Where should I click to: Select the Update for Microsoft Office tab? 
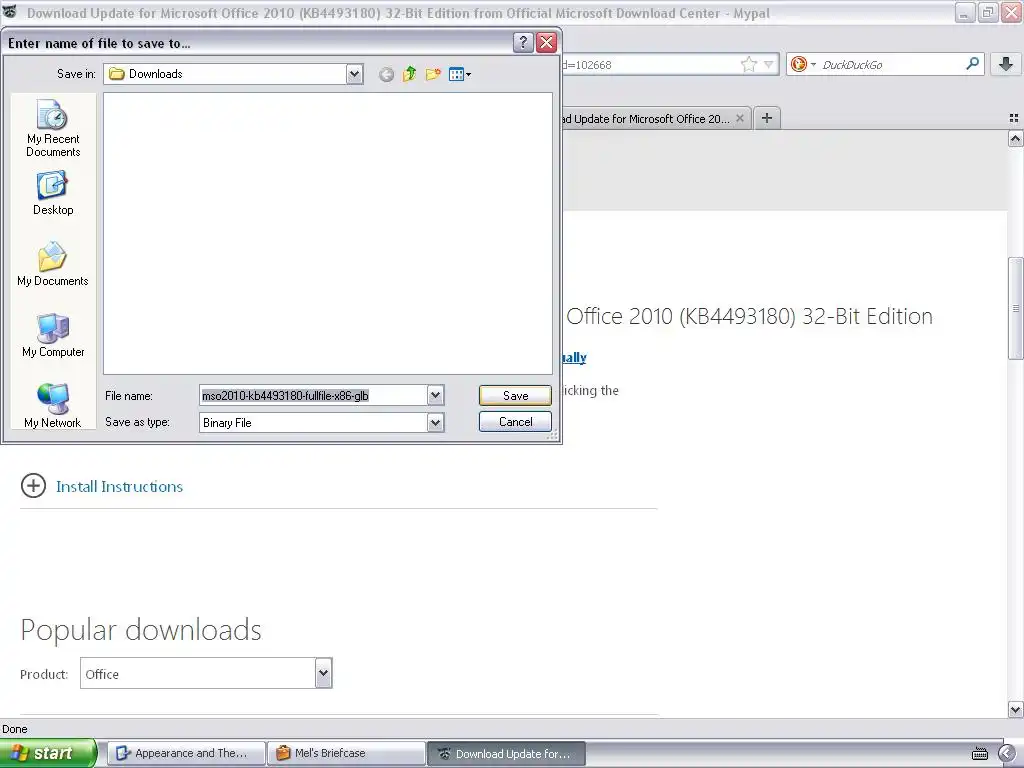647,119
